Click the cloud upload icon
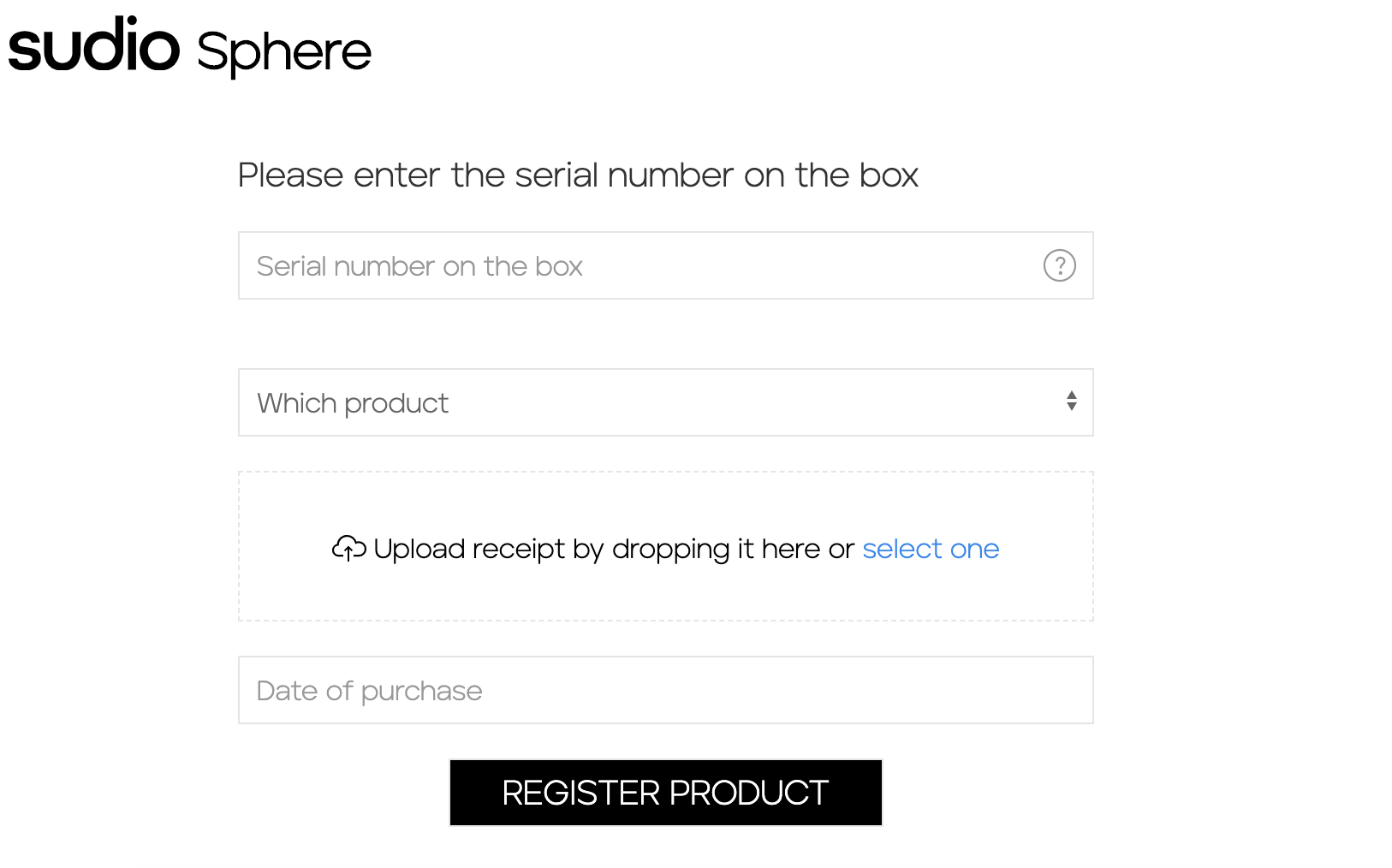1392x868 pixels. [348, 548]
